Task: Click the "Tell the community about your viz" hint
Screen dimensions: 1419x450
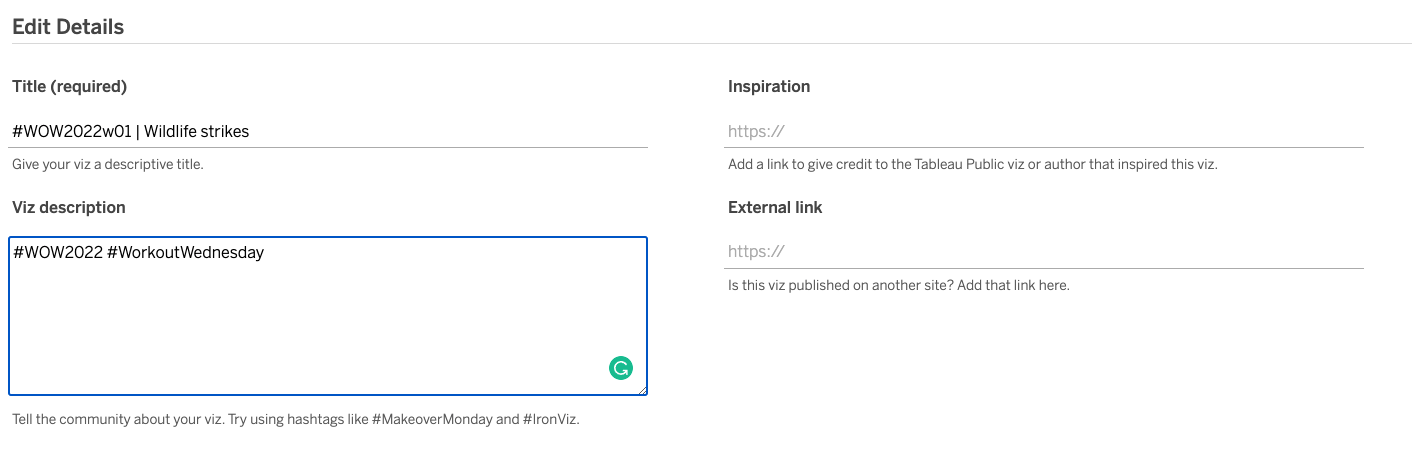Action: 190,419
